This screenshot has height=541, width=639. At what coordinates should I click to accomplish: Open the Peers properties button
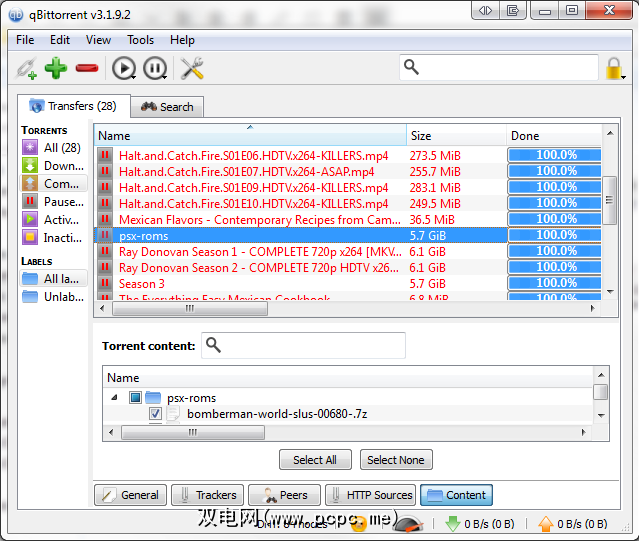pos(284,495)
